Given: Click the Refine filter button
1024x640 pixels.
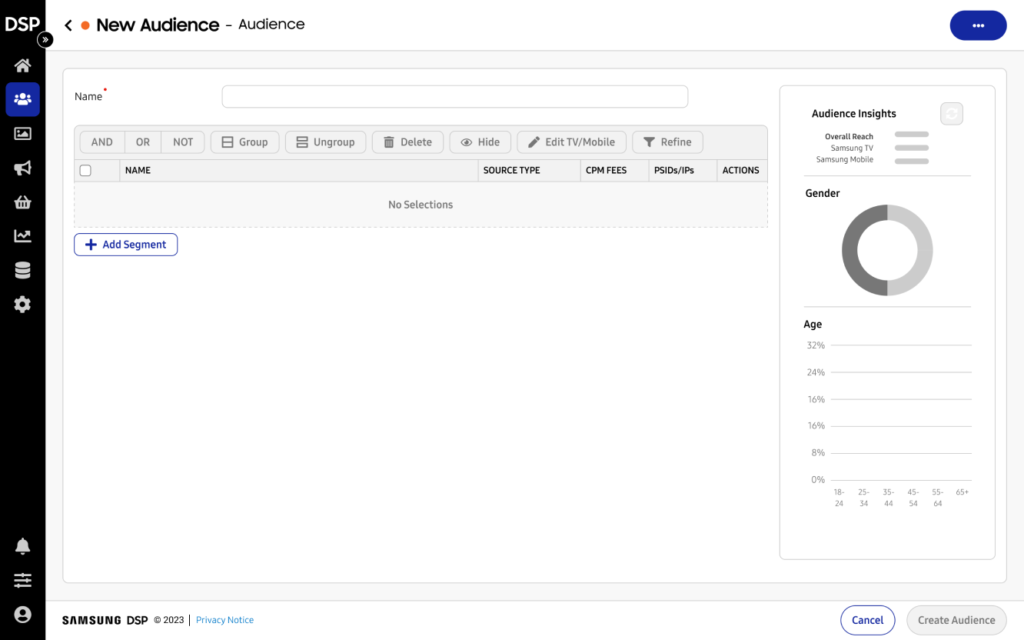Looking at the screenshot, I should (x=667, y=142).
